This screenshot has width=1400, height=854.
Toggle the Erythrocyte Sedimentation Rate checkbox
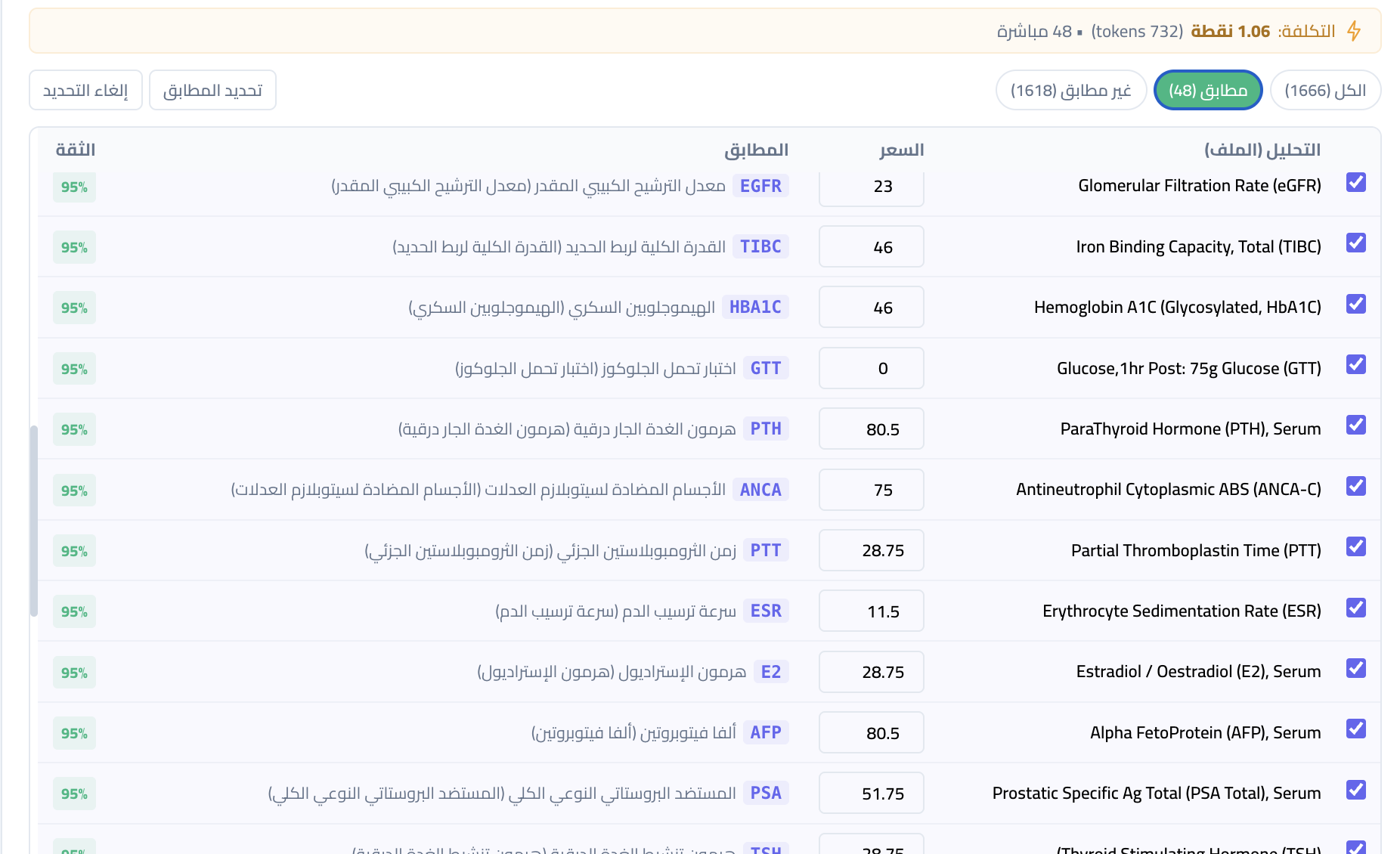[x=1355, y=608]
